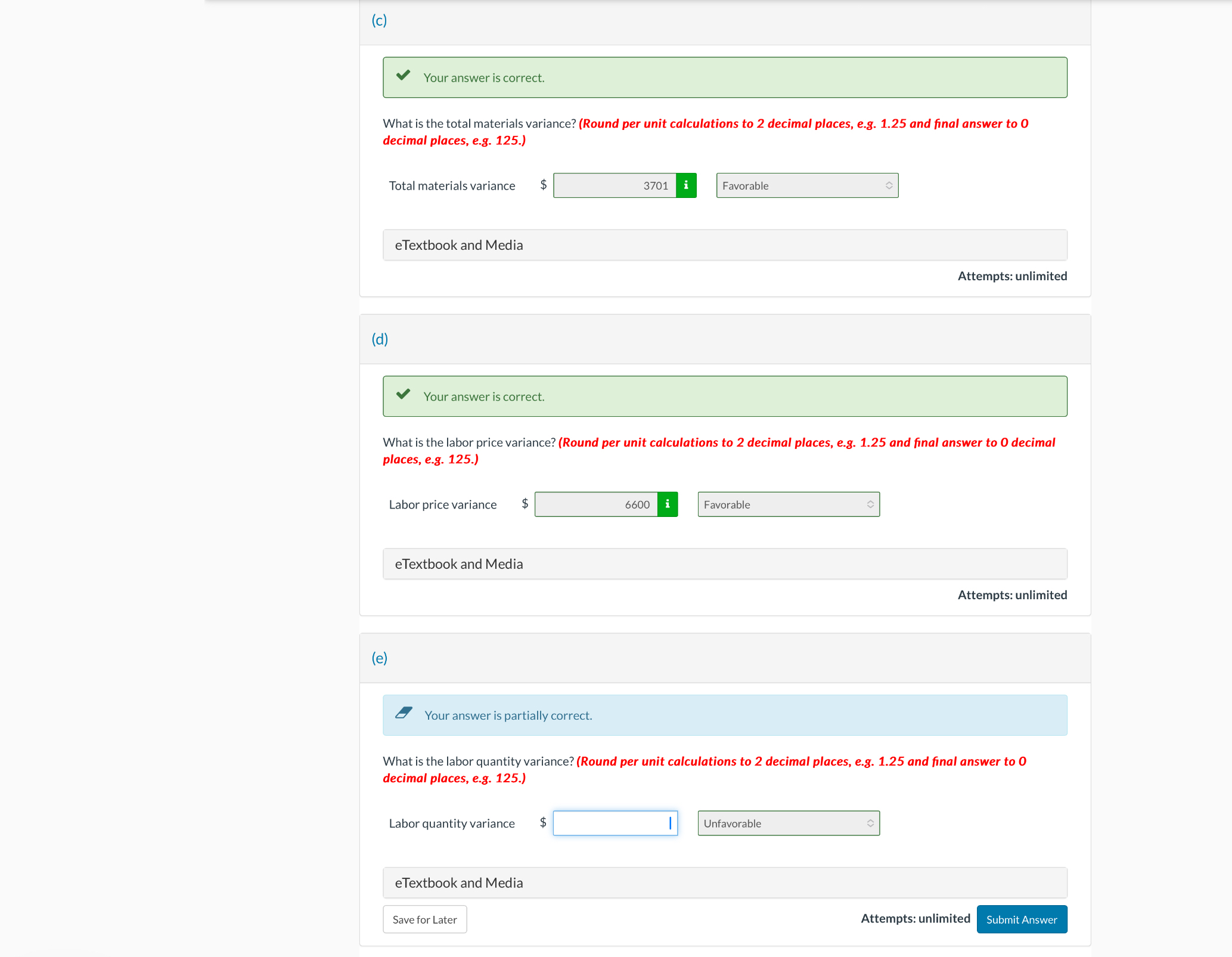Click the Save for Later button
Viewport: 1232px width, 957px height.
pos(424,919)
